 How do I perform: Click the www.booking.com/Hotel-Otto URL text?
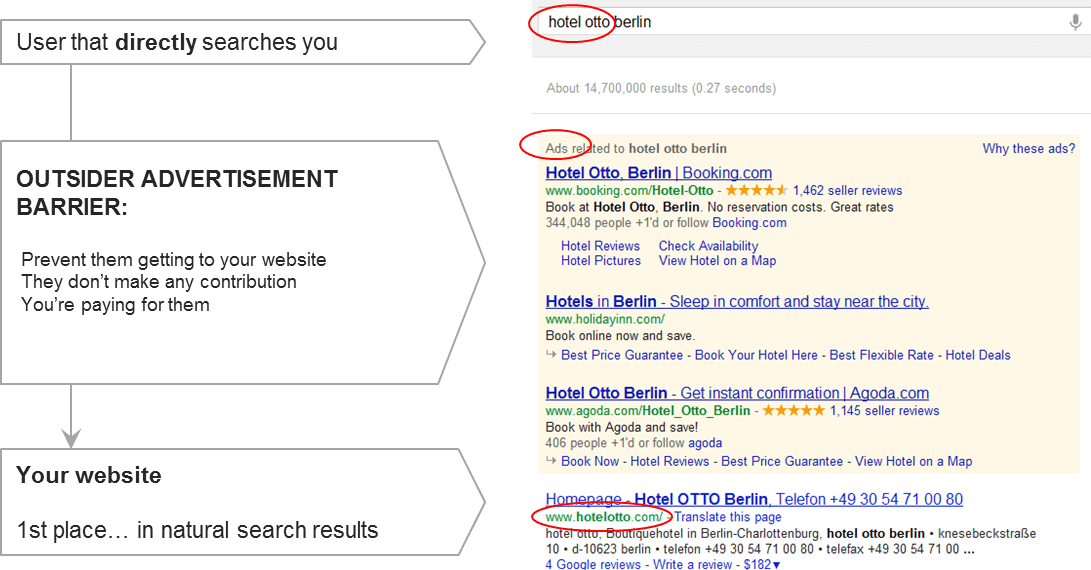[629, 191]
